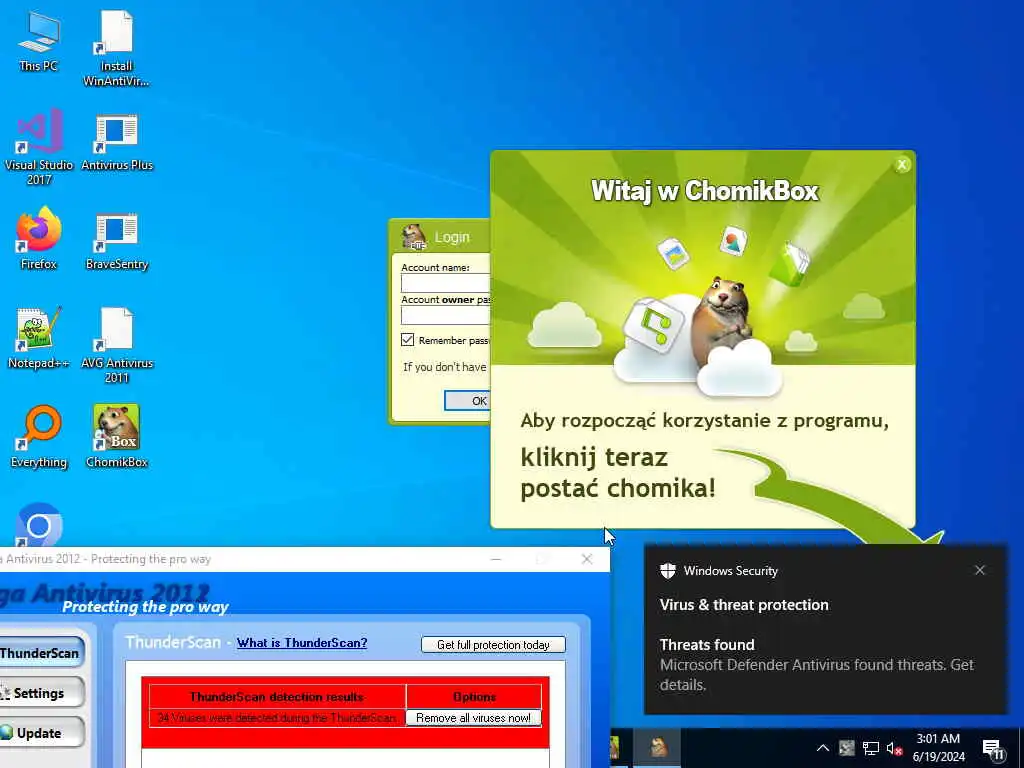Screen dimensions: 1024x768
Task: Follow the What is ThunderScan? link
Action: (302, 643)
